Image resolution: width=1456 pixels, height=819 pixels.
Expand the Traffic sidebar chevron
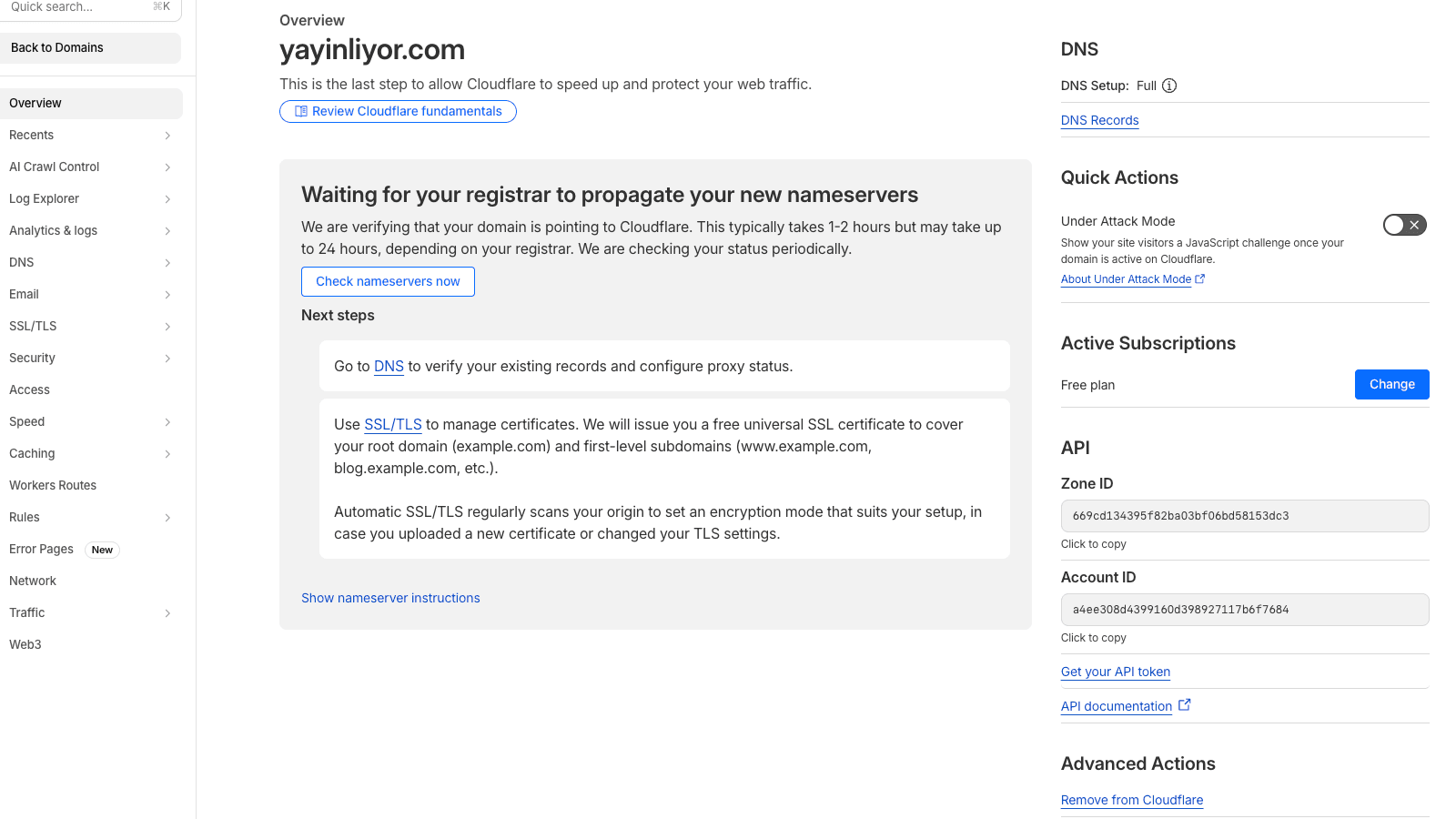(x=167, y=613)
